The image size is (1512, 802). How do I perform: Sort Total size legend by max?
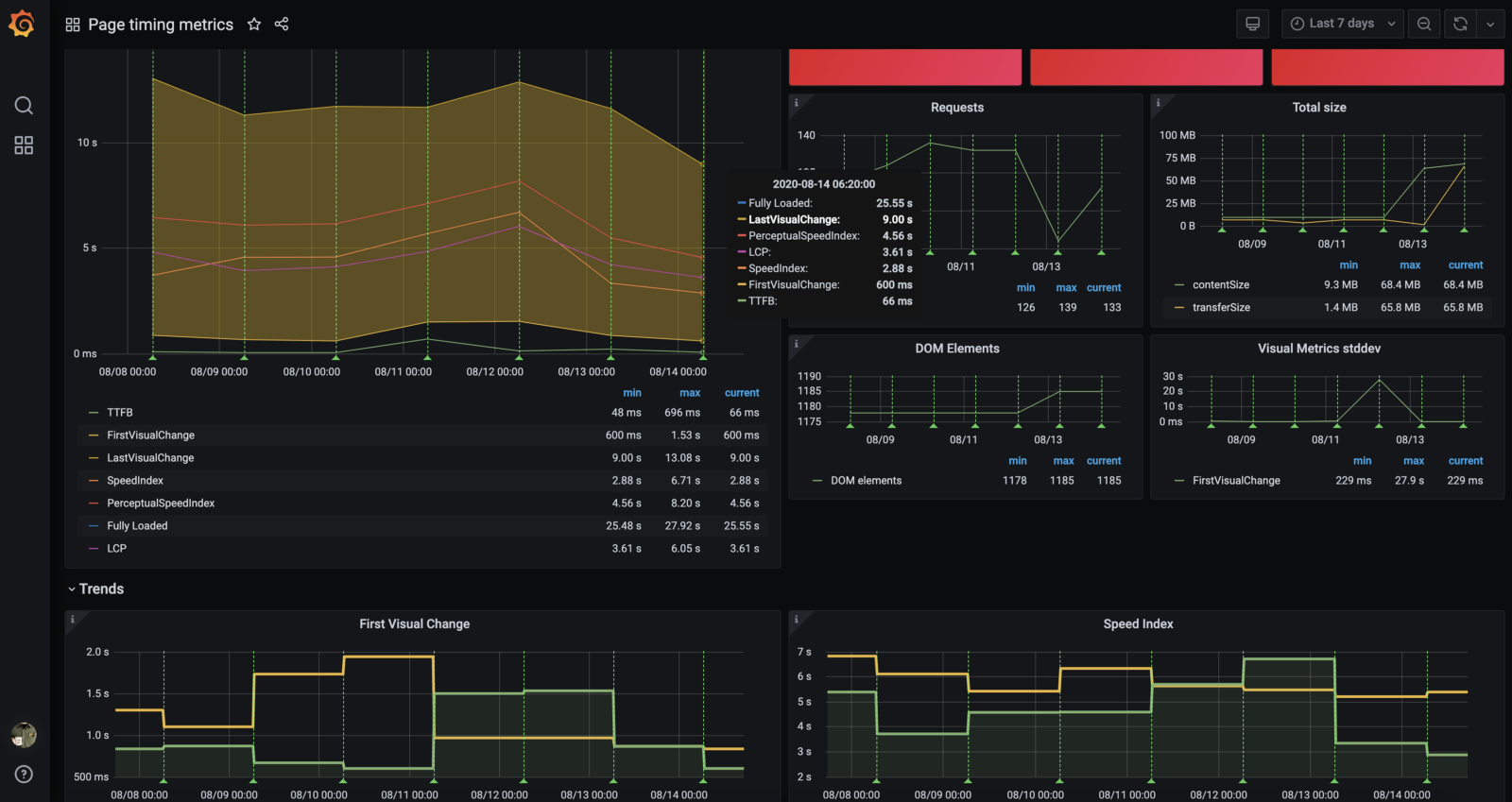click(x=1410, y=265)
